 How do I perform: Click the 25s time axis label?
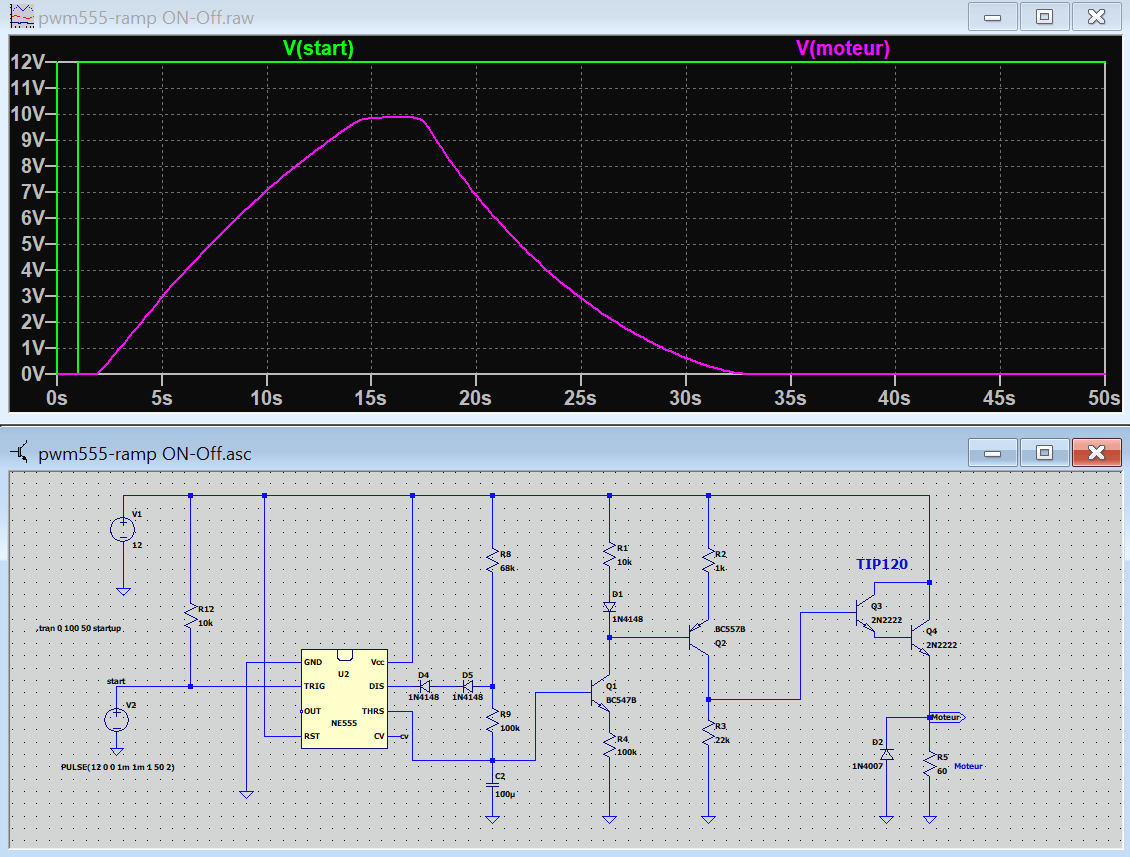coord(580,398)
